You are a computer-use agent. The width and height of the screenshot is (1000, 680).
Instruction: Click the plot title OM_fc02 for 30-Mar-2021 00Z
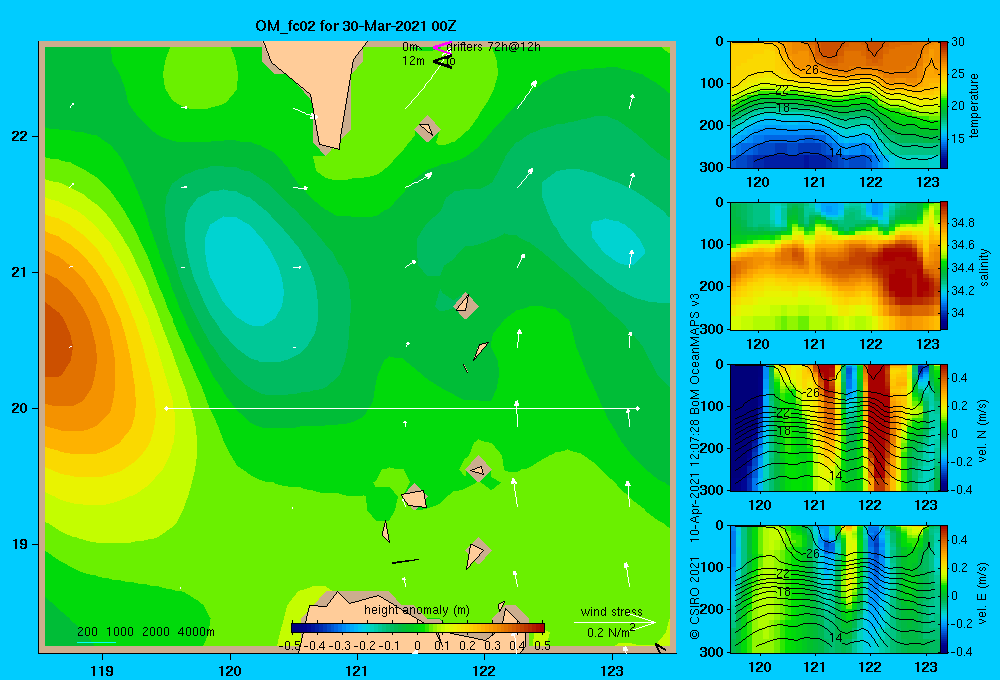[355, 26]
